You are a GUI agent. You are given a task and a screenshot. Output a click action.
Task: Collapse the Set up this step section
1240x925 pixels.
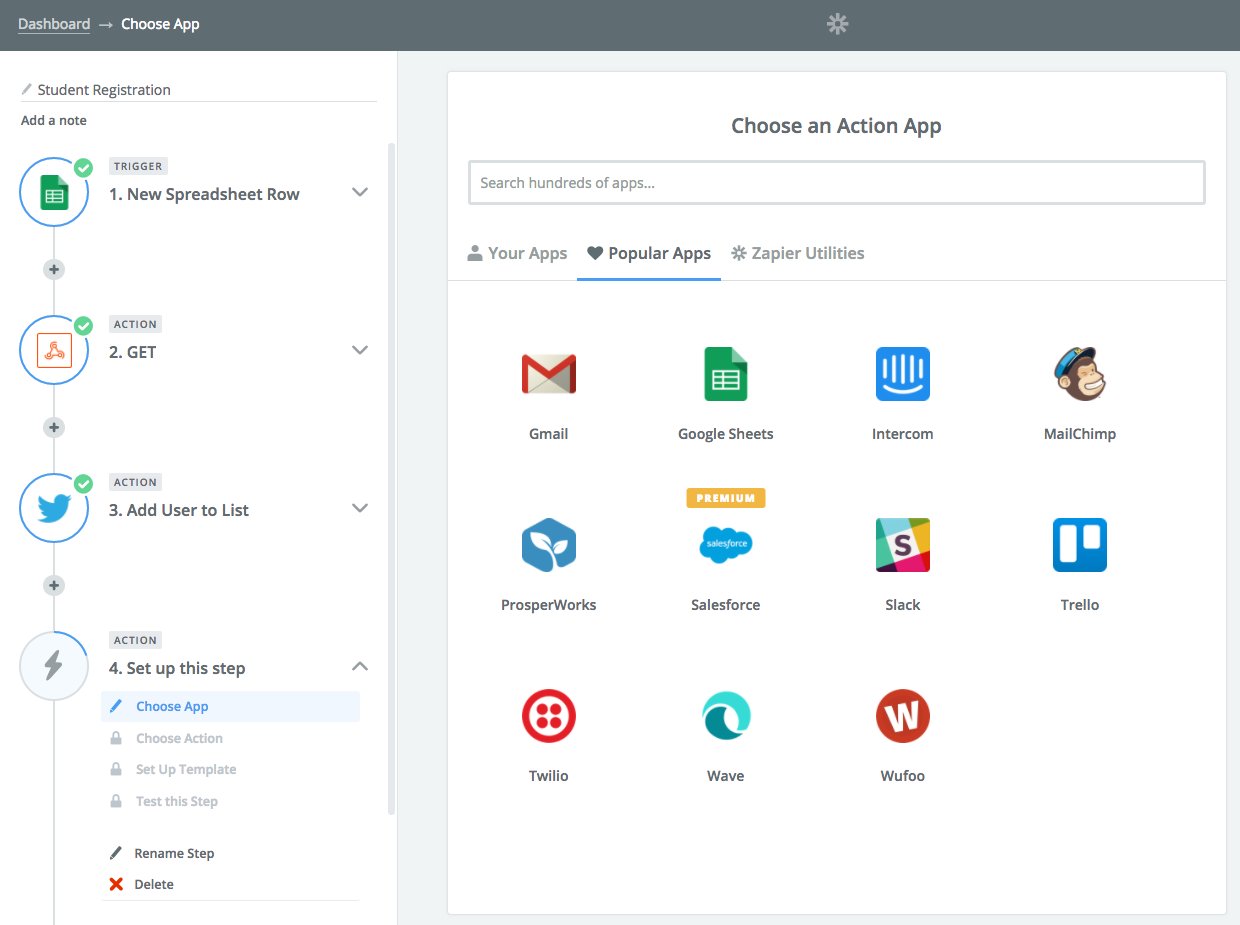(x=360, y=666)
